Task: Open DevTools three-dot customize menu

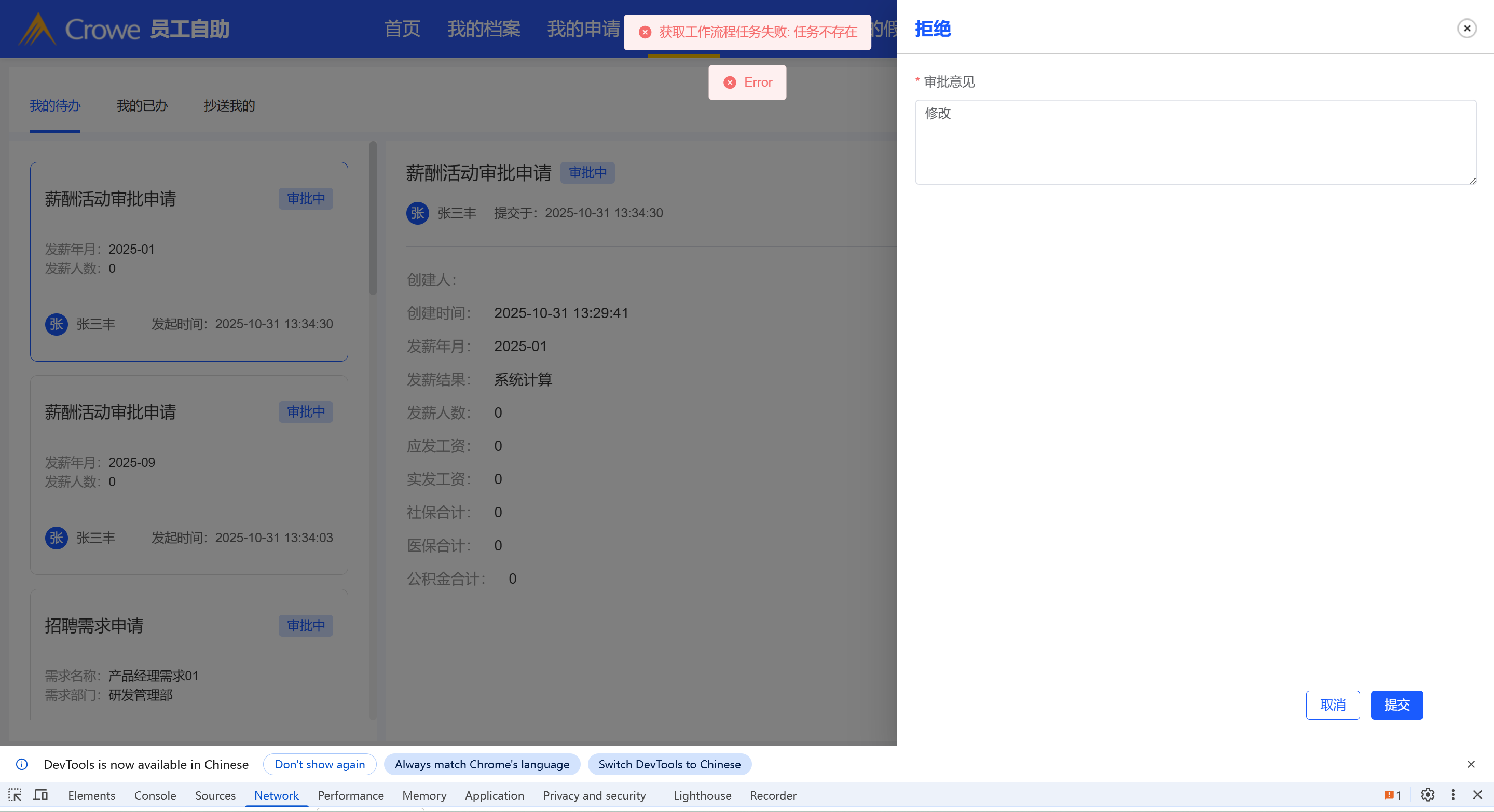Action: point(1453,795)
